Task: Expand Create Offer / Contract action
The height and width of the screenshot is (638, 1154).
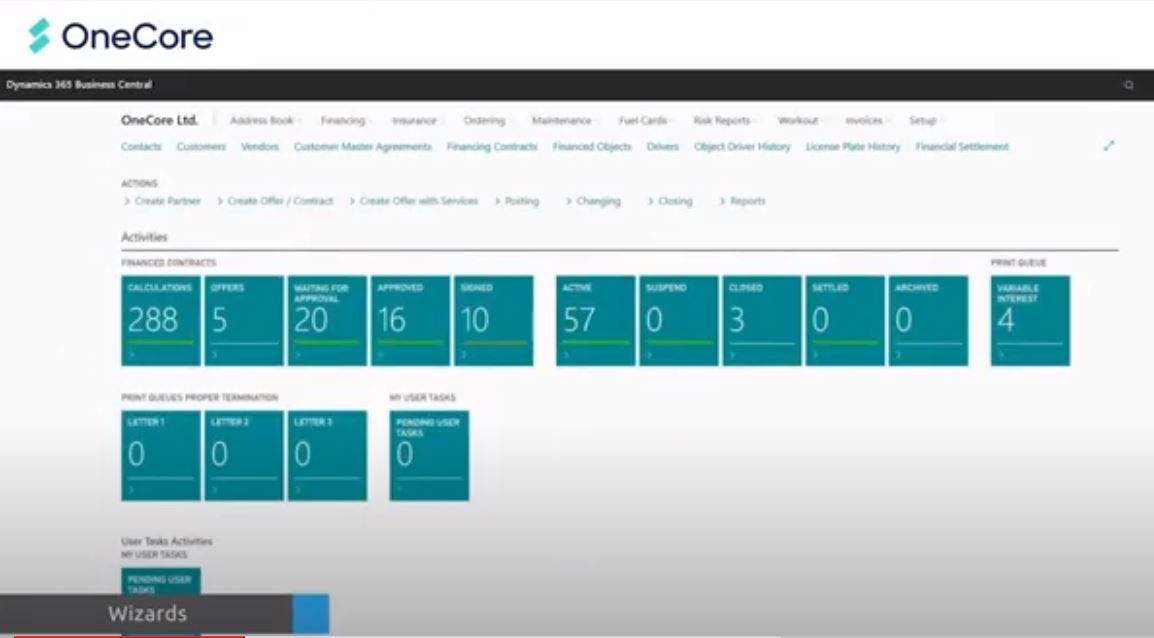Action: [275, 201]
